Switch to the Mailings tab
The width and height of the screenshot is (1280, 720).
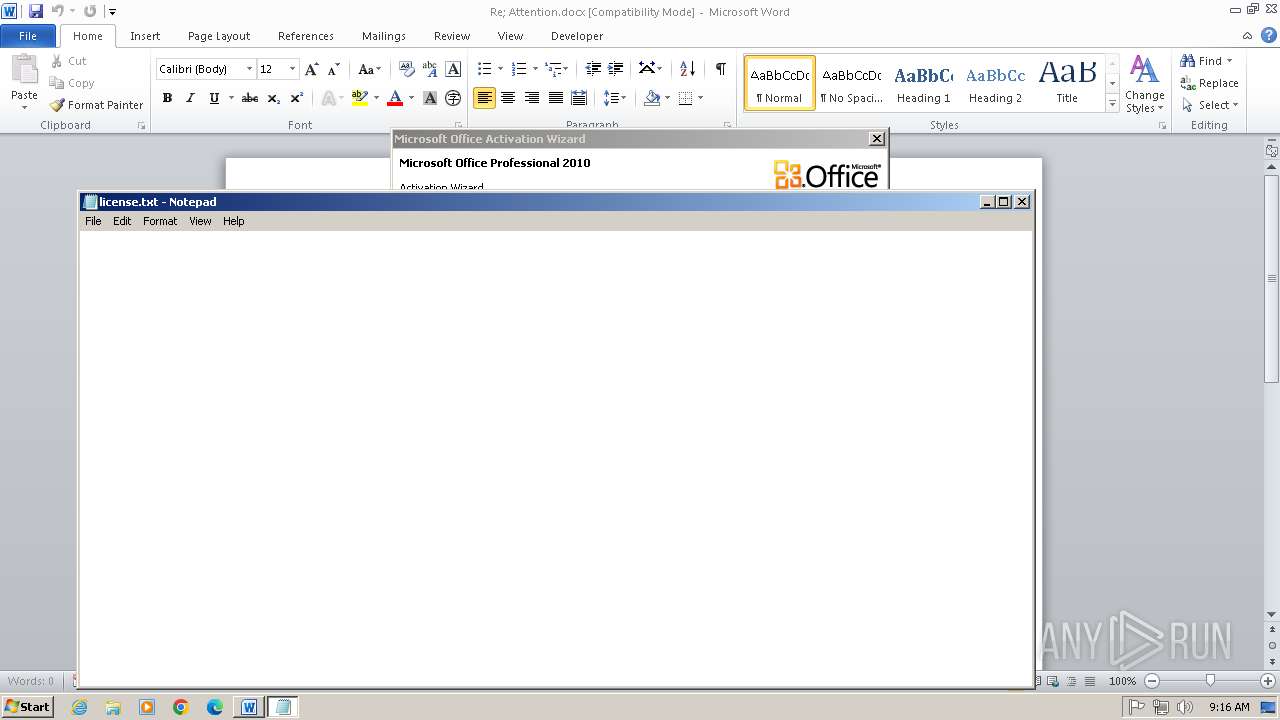click(384, 36)
